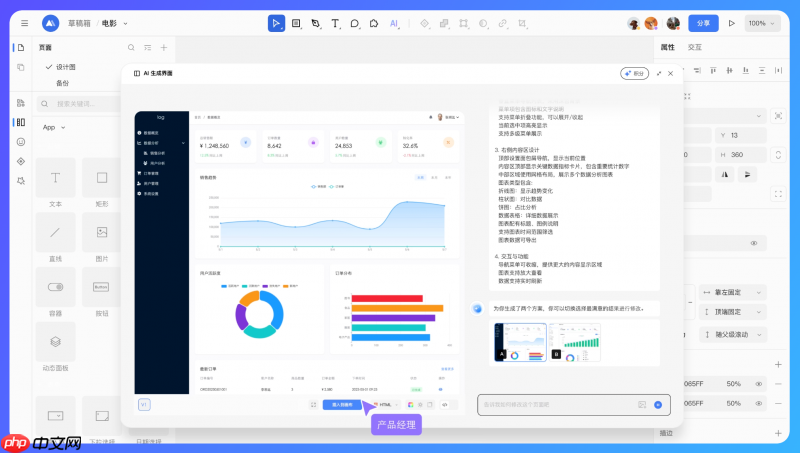This screenshot has width=800, height=453.
Task: Open the AI tool in toolbar
Action: (394, 23)
